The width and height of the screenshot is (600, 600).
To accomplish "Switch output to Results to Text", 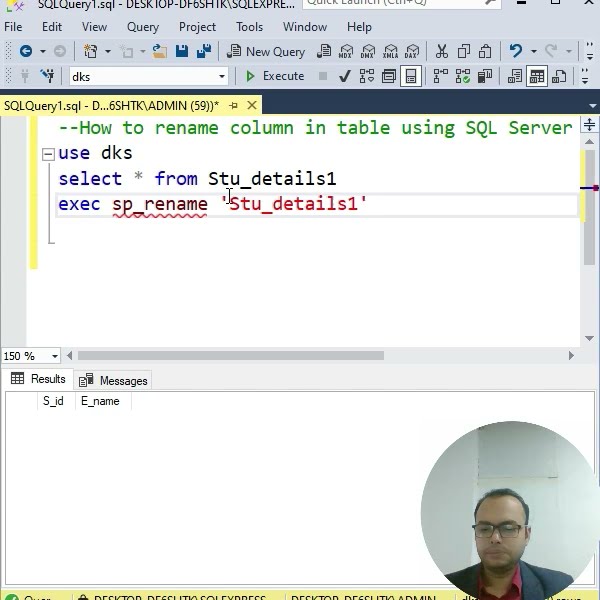I will pyautogui.click(x=515, y=76).
